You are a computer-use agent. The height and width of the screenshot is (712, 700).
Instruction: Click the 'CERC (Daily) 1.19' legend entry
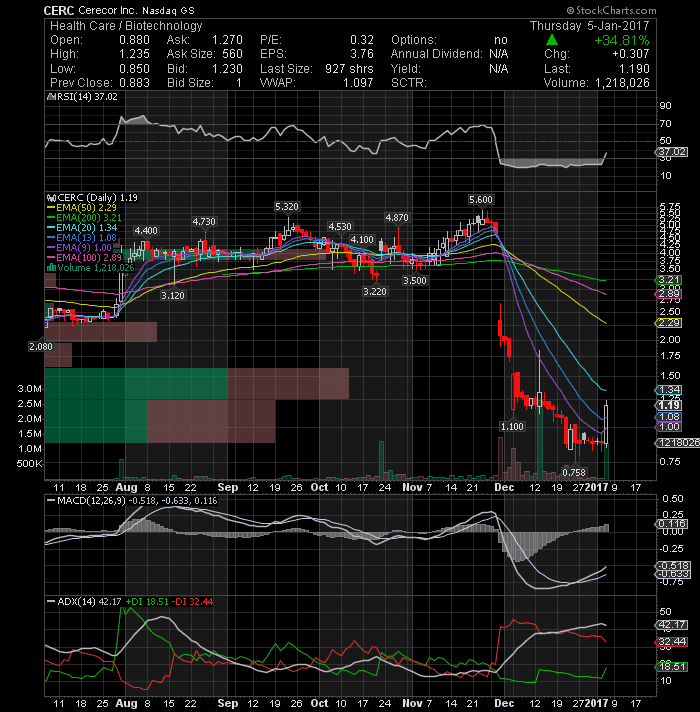(x=98, y=198)
